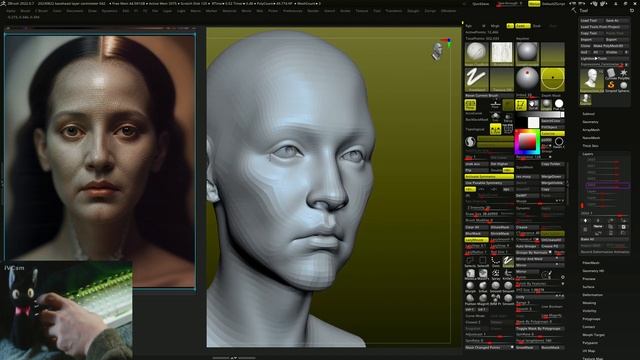Expand the Deformation subpalette
This screenshot has width=640, height=360.
[x=592, y=295]
